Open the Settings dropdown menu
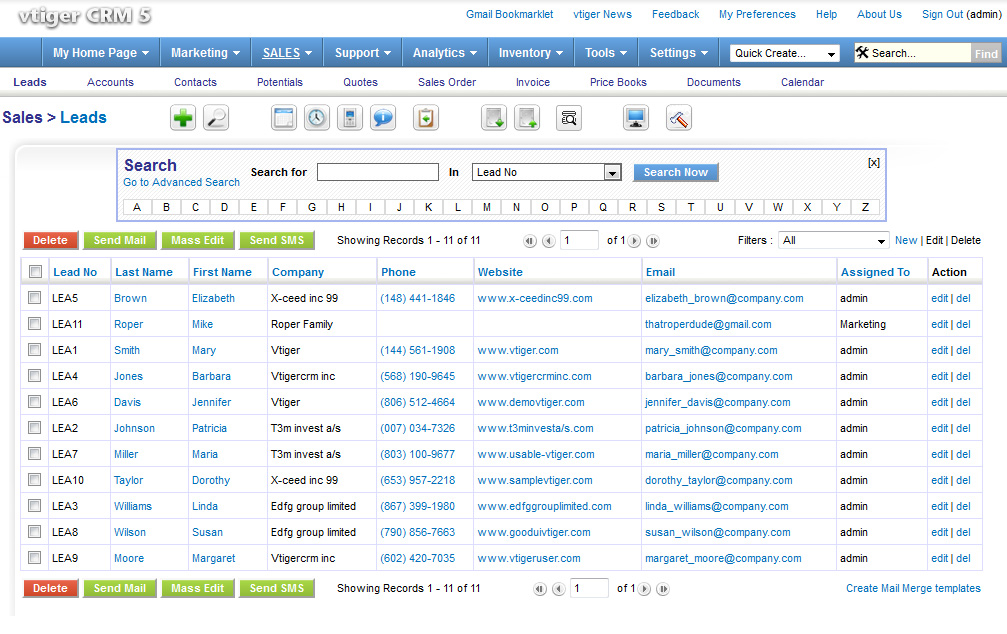The width and height of the screenshot is (1007, 634). [x=678, y=53]
